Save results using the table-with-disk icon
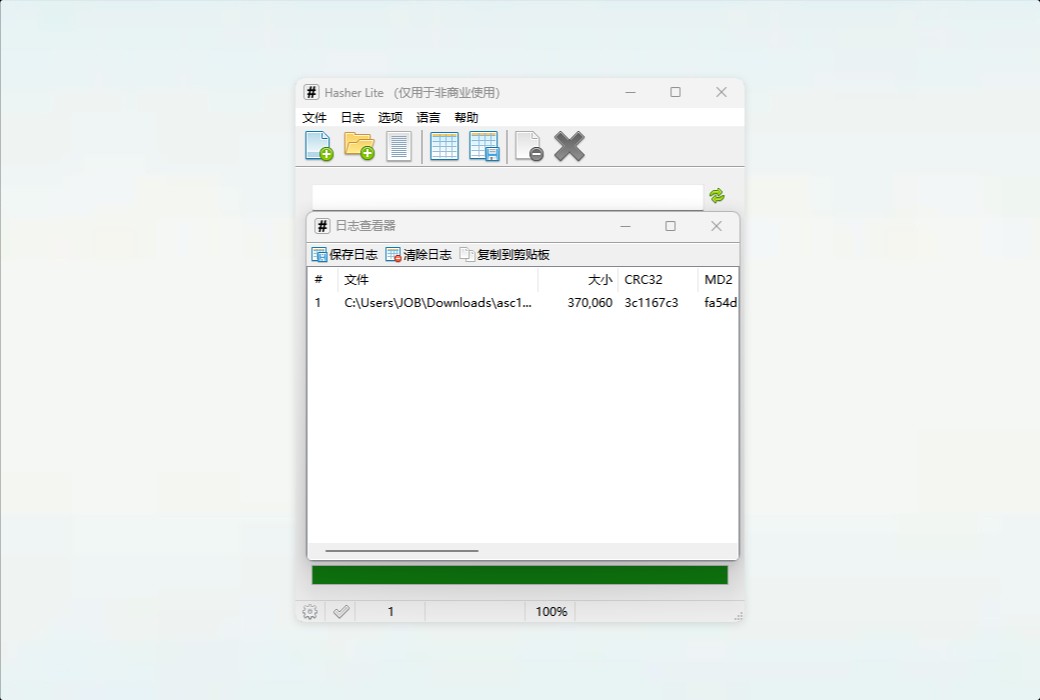Screen dimensions: 1040x700 (x=485, y=146)
